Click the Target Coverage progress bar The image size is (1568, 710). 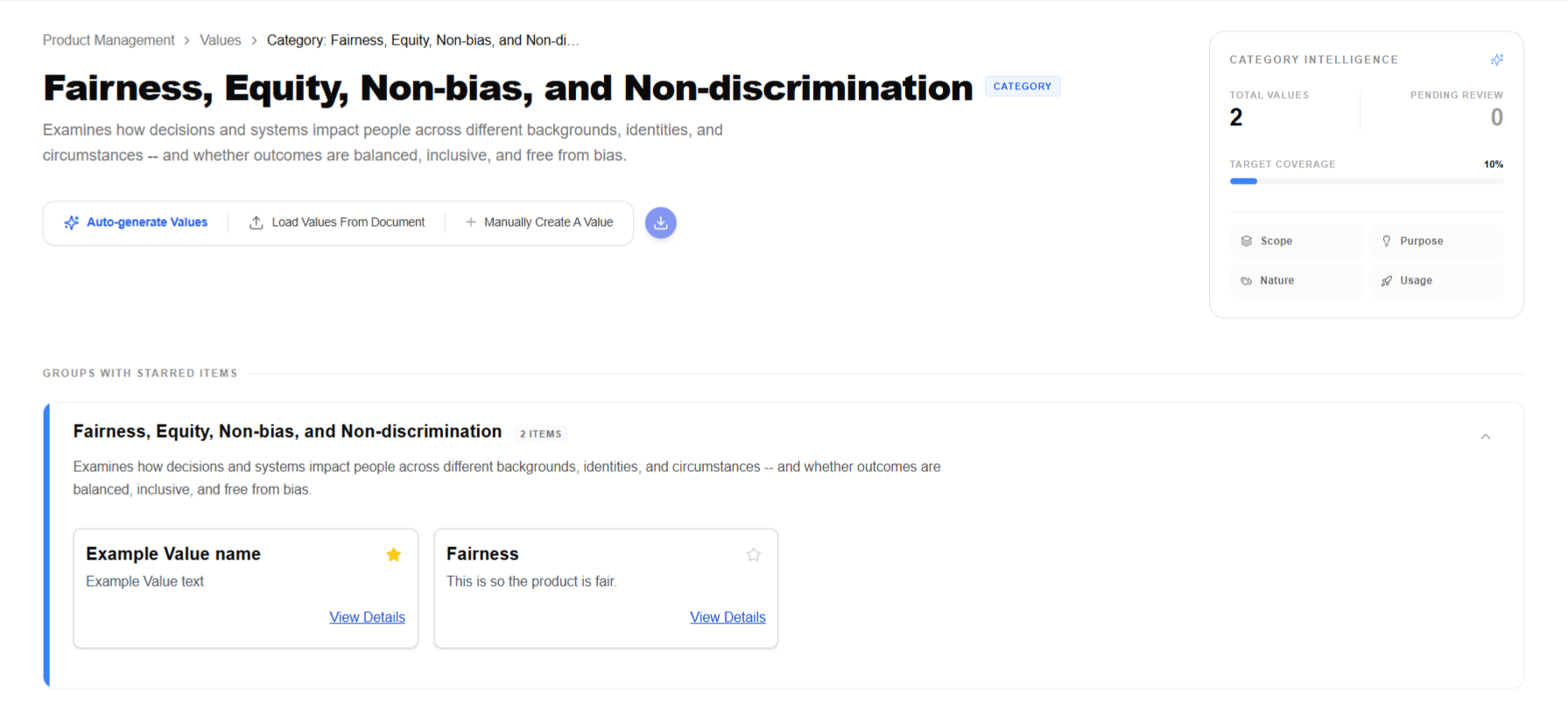(1366, 181)
